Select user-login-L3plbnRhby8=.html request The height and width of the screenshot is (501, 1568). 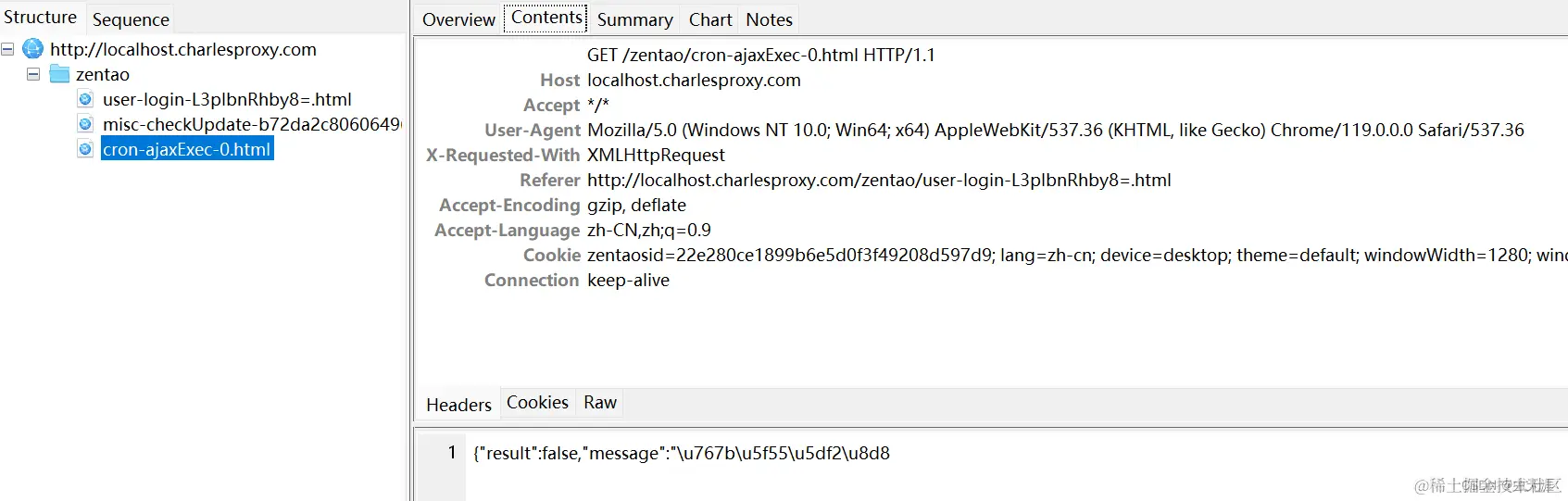[x=227, y=99]
